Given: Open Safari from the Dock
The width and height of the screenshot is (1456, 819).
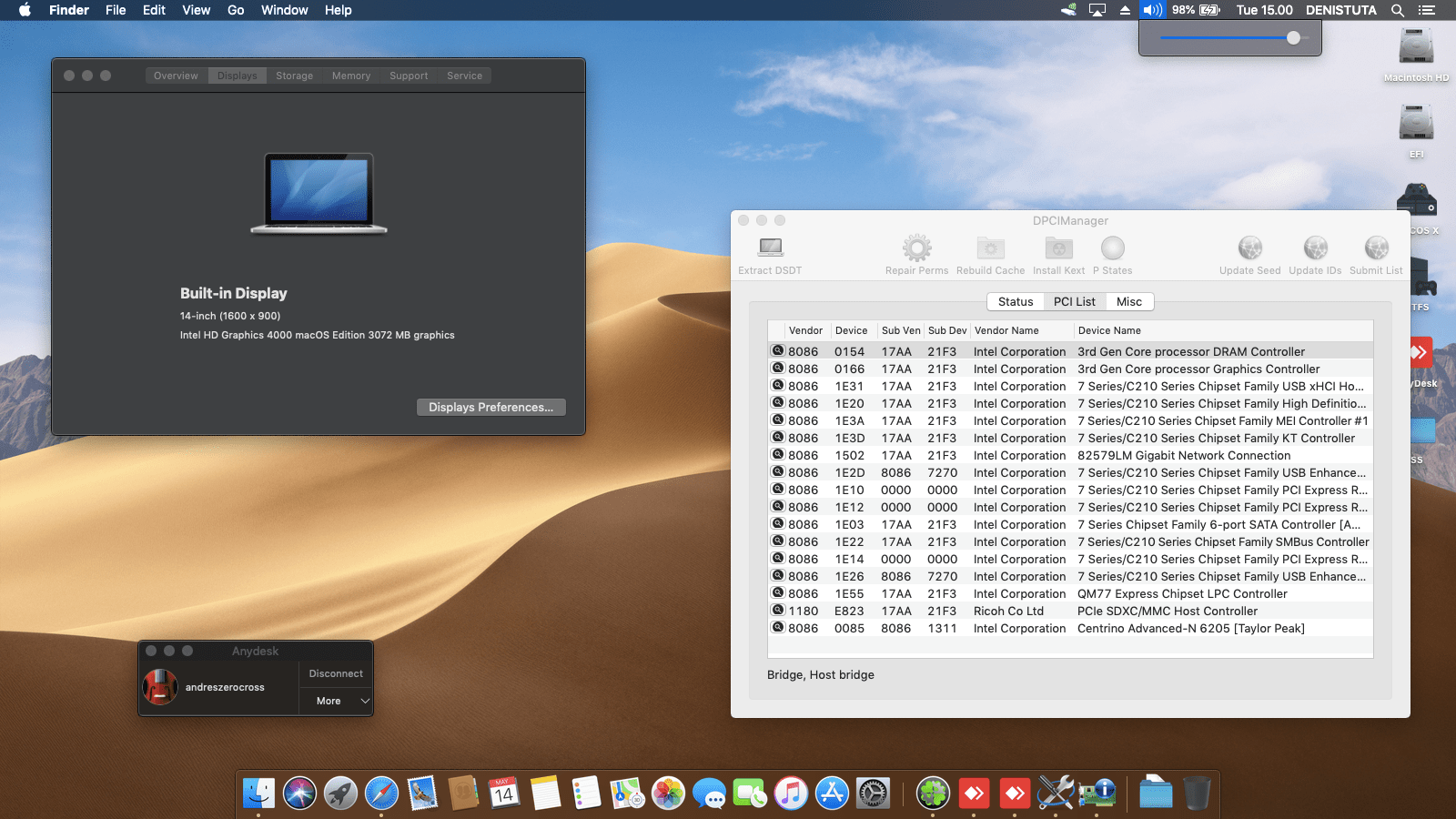Looking at the screenshot, I should point(381,794).
